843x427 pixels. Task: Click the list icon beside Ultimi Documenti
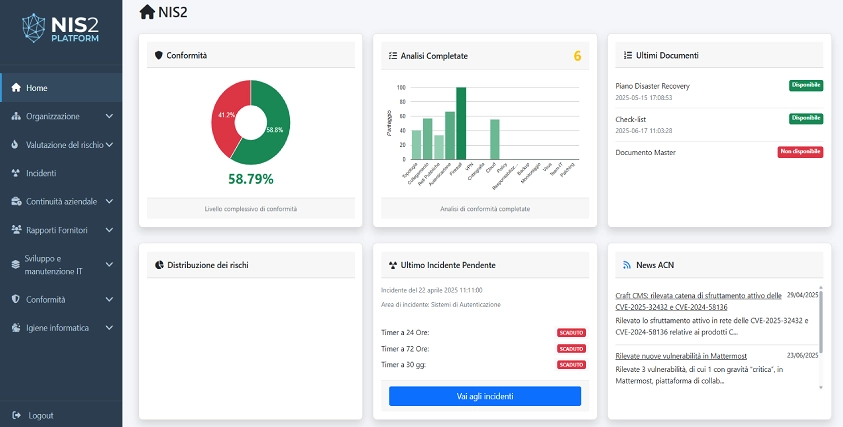pos(626,55)
